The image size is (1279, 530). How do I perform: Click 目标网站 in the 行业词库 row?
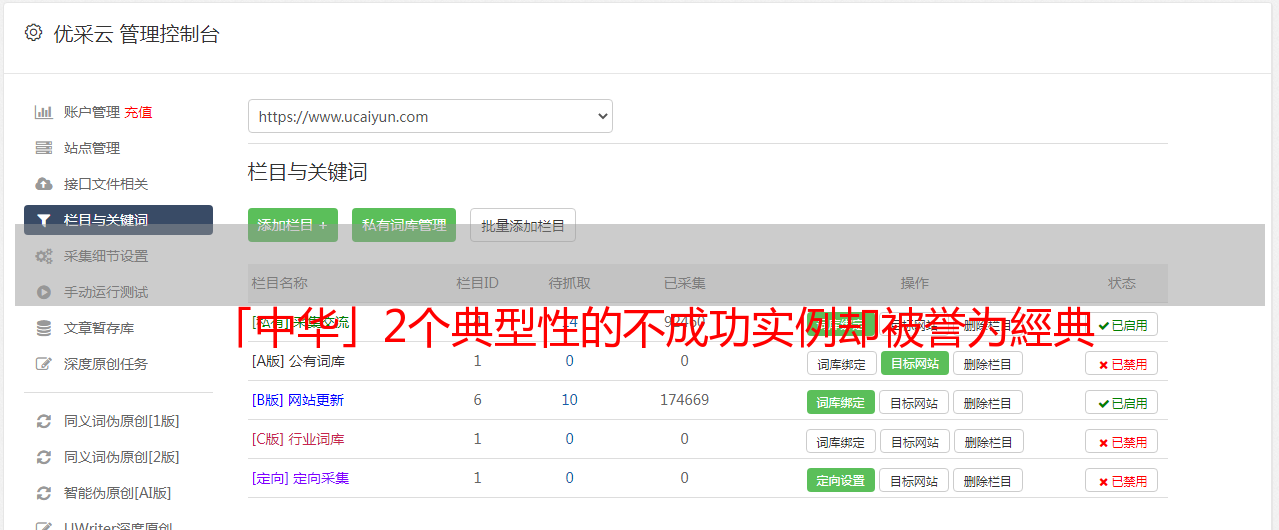tap(915, 442)
